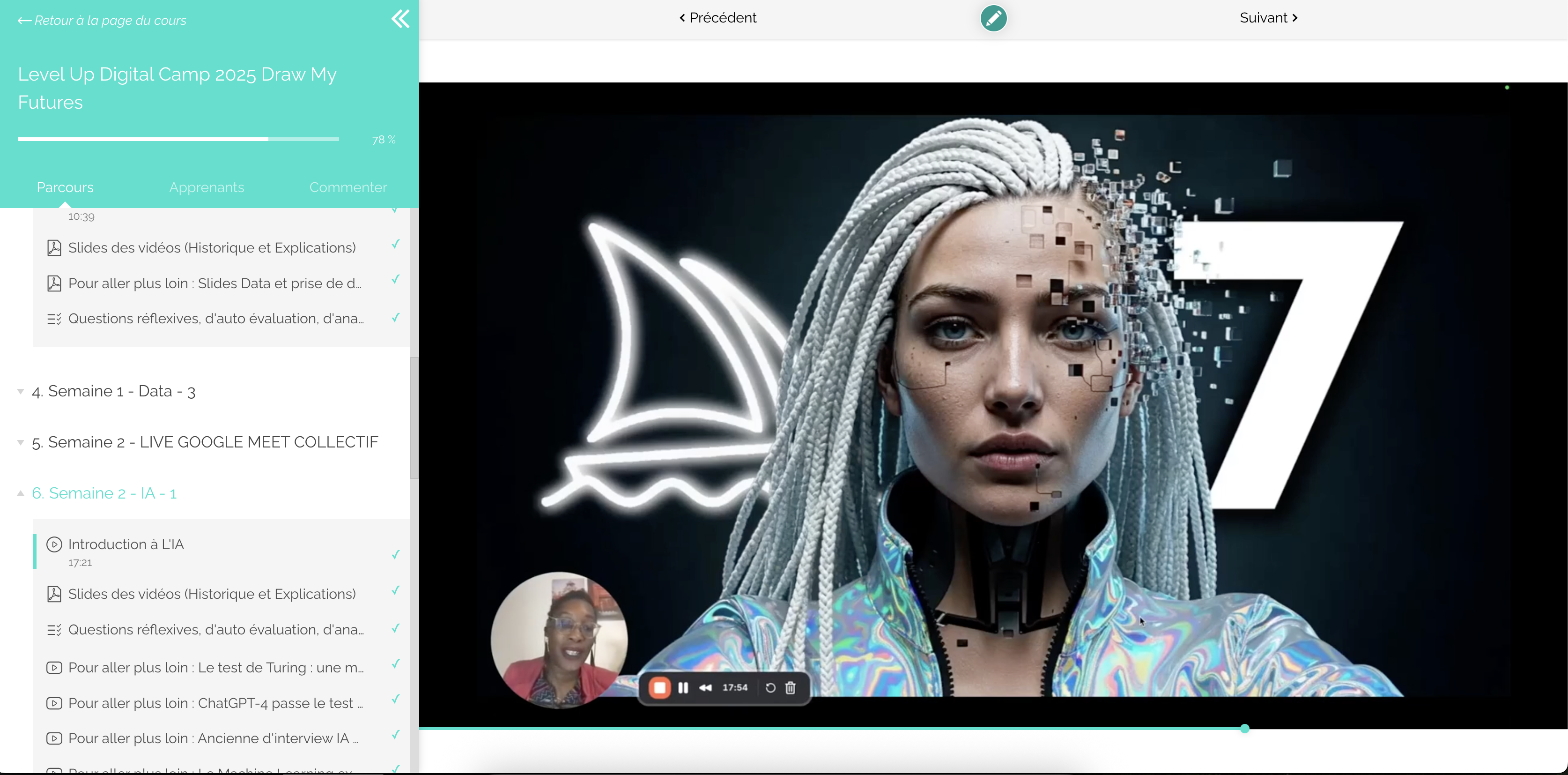Click the video progress bar handle
1568x775 pixels.
click(1244, 729)
